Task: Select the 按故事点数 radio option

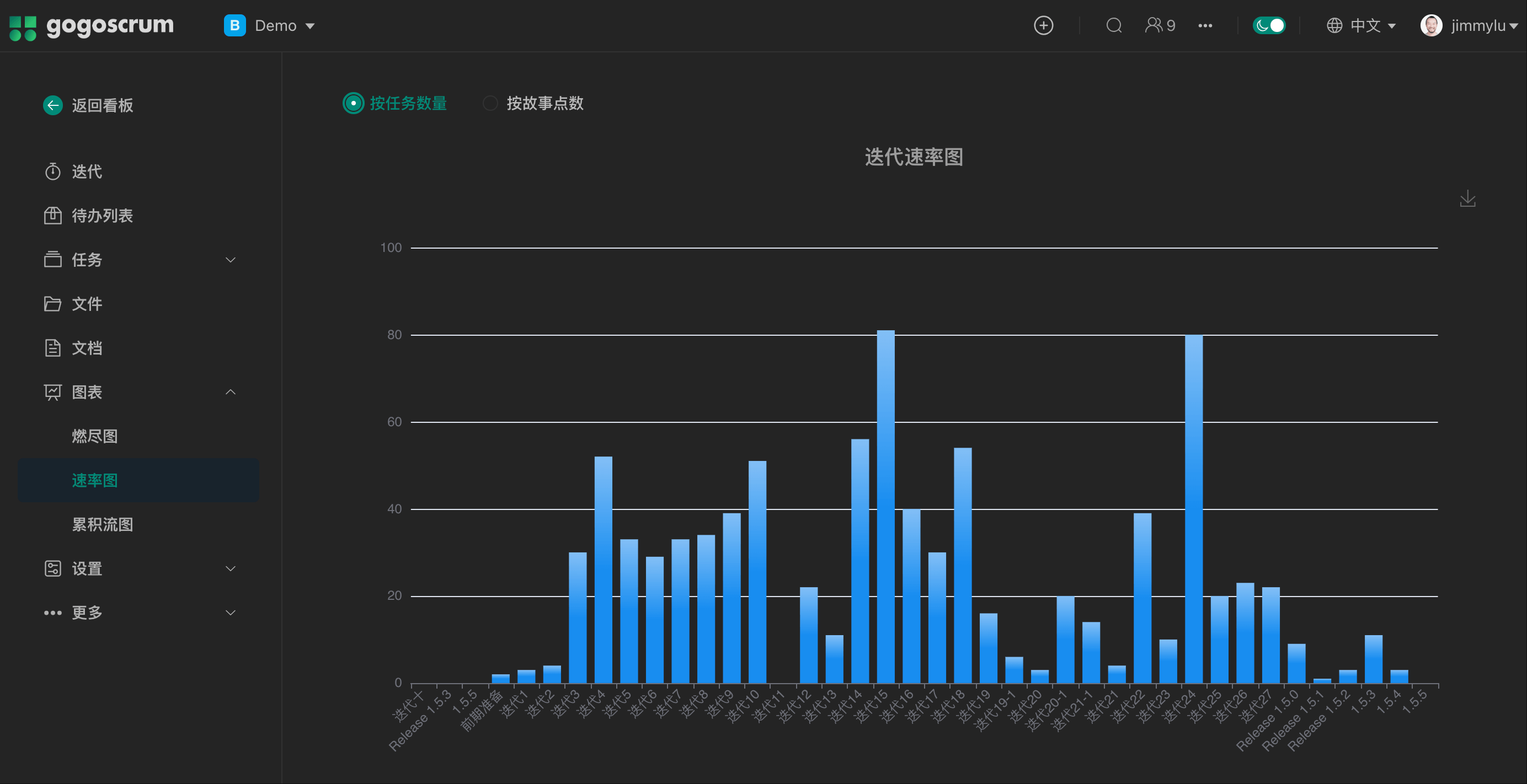Action: pos(490,103)
